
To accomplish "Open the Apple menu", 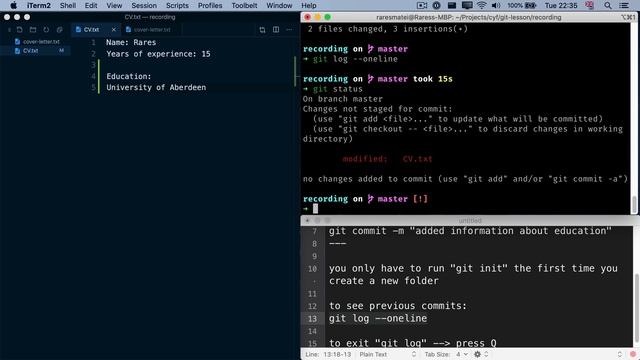I will click(x=13, y=5).
